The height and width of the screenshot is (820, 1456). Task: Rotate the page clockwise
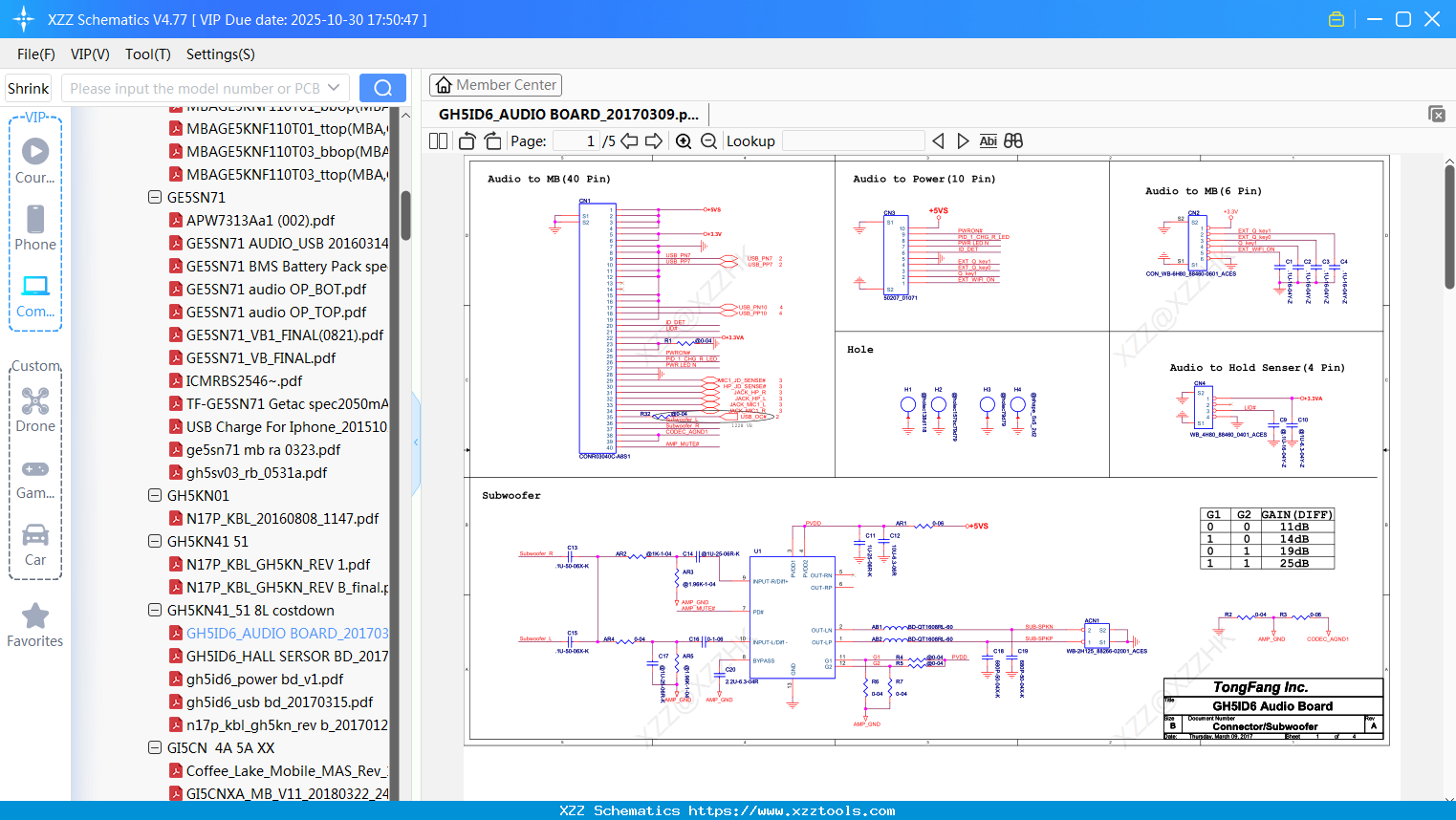492,141
